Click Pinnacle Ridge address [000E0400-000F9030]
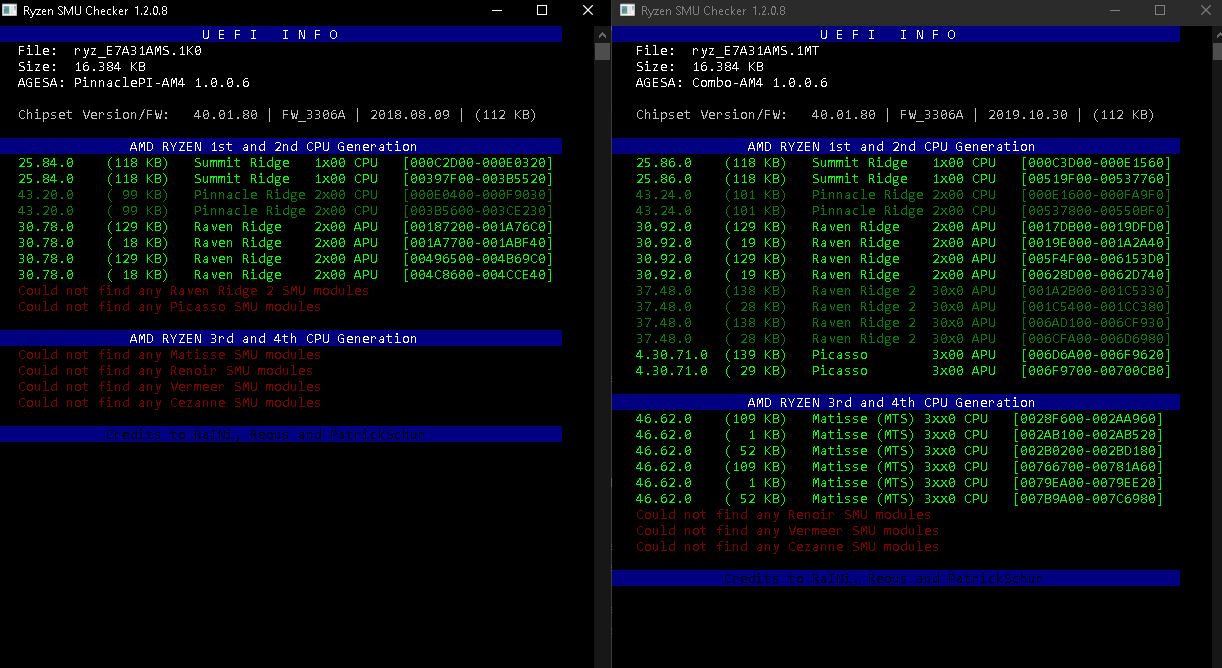 pyautogui.click(x=477, y=194)
